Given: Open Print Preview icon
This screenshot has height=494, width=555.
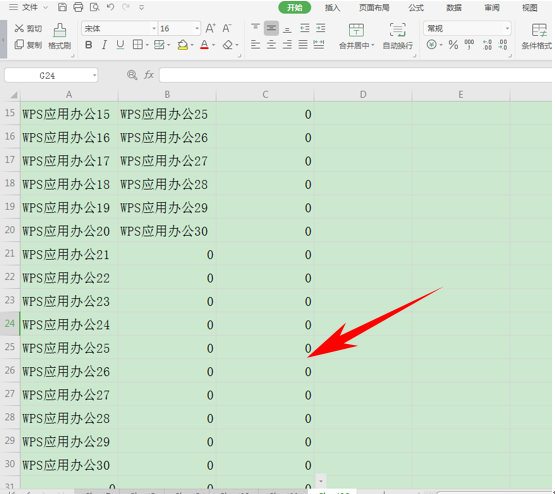Looking at the screenshot, I should 95,7.
